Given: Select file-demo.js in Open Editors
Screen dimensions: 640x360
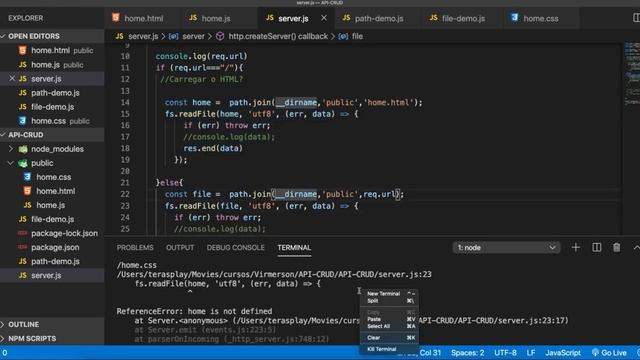Looking at the screenshot, I should click(52, 107).
